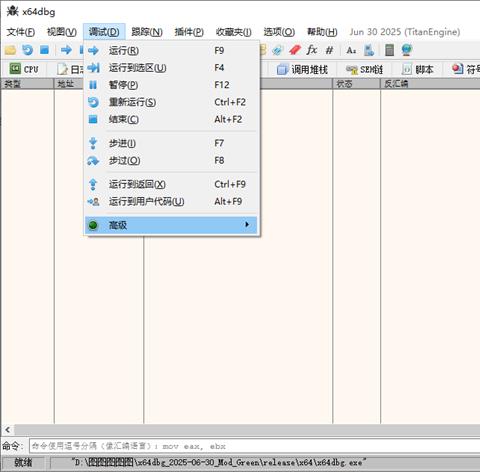The image size is (480, 472).
Task: Open the 视图(V) menu
Action: click(62, 32)
